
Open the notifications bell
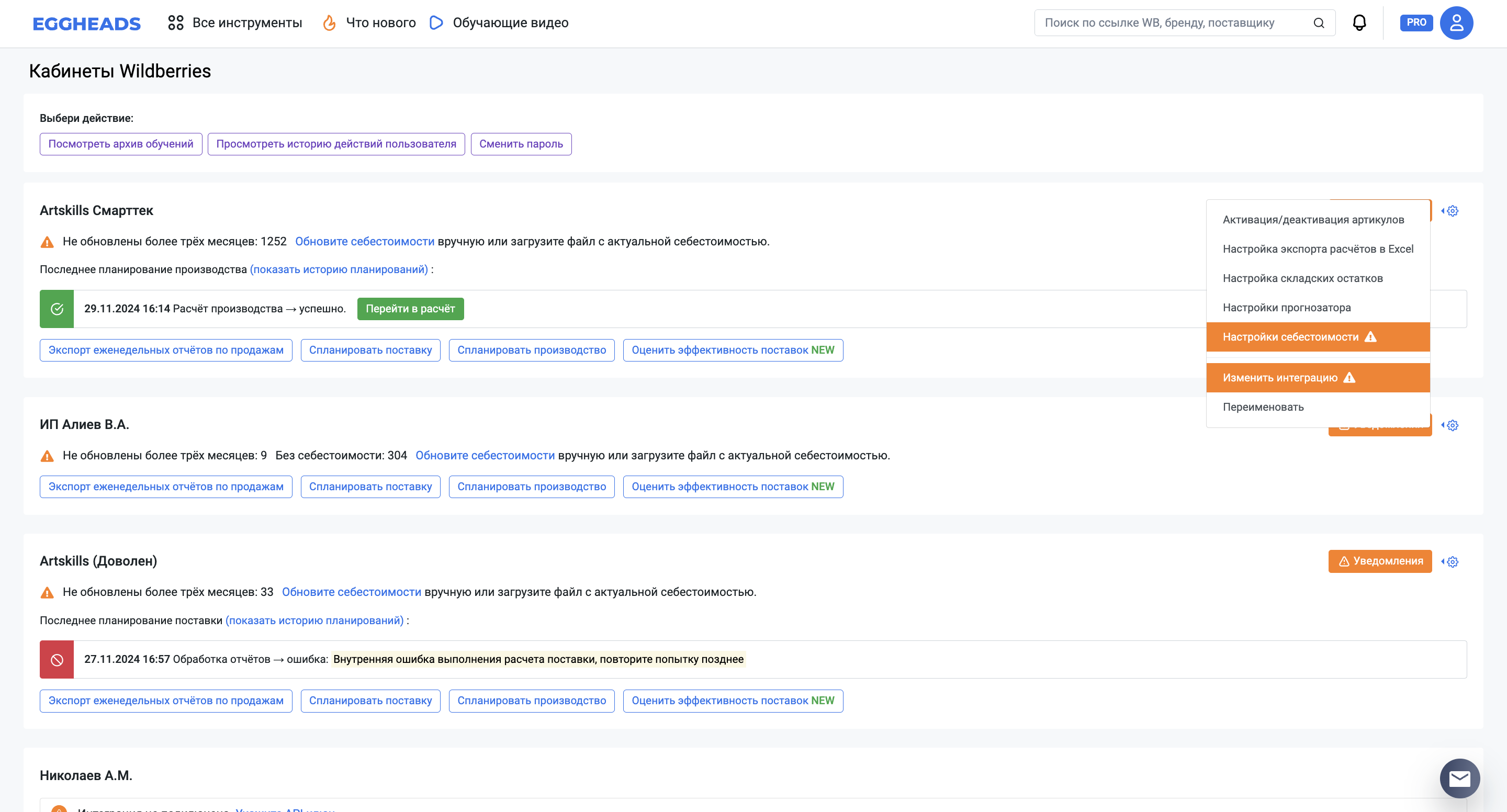point(1359,23)
